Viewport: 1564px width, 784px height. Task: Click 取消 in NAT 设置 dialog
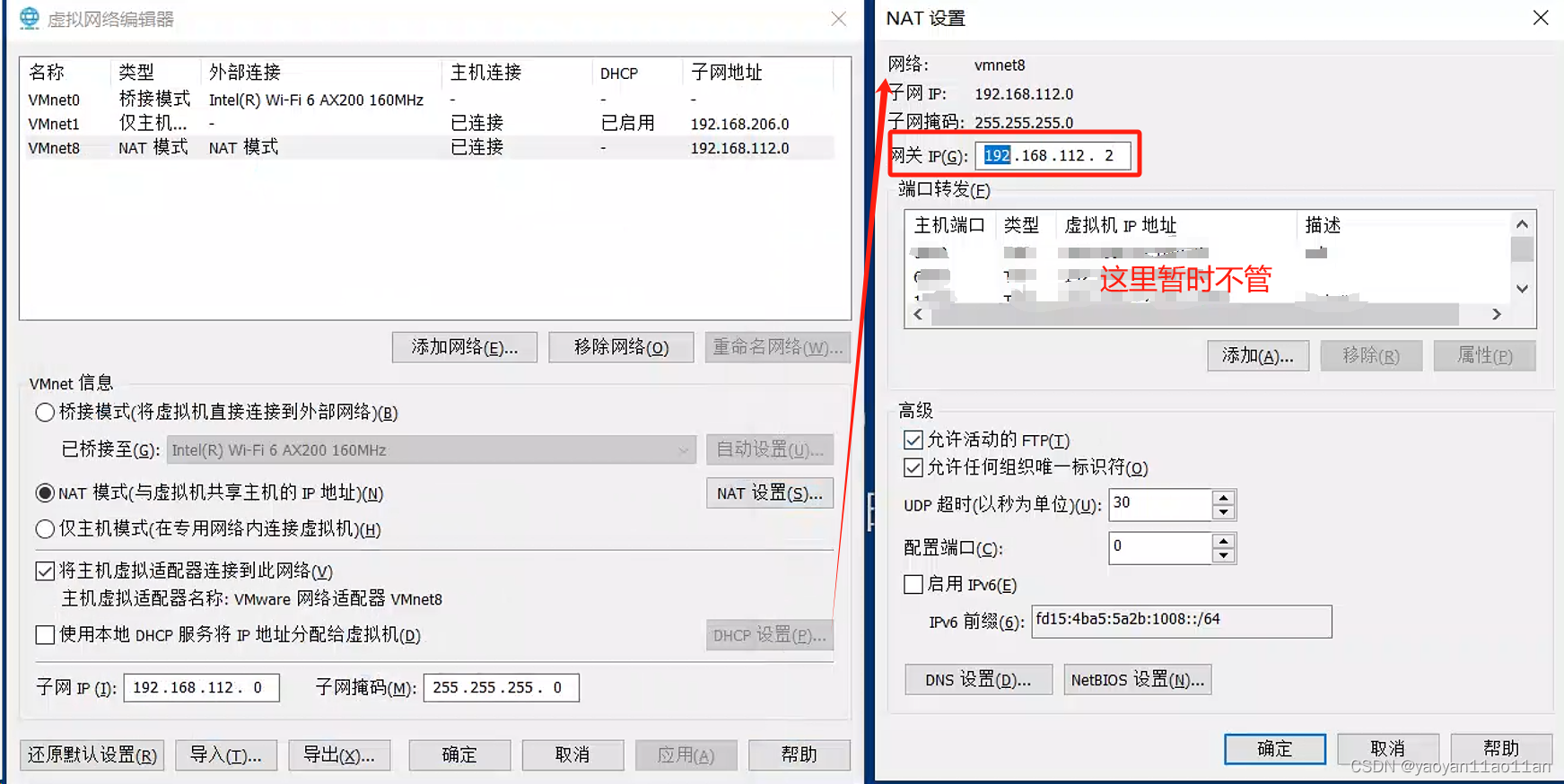tap(1388, 749)
